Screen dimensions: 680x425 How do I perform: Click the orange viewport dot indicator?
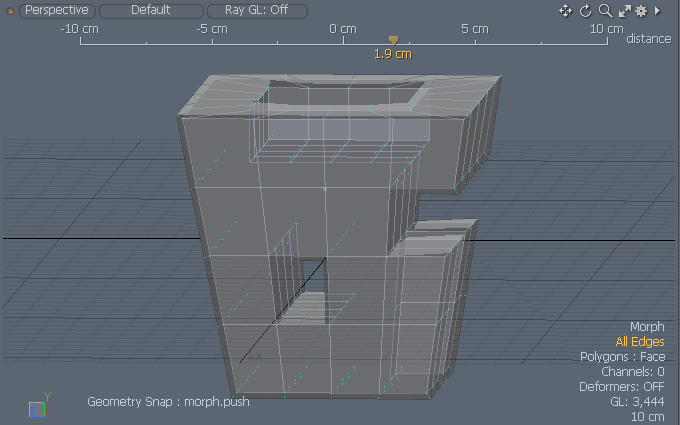coord(10,11)
